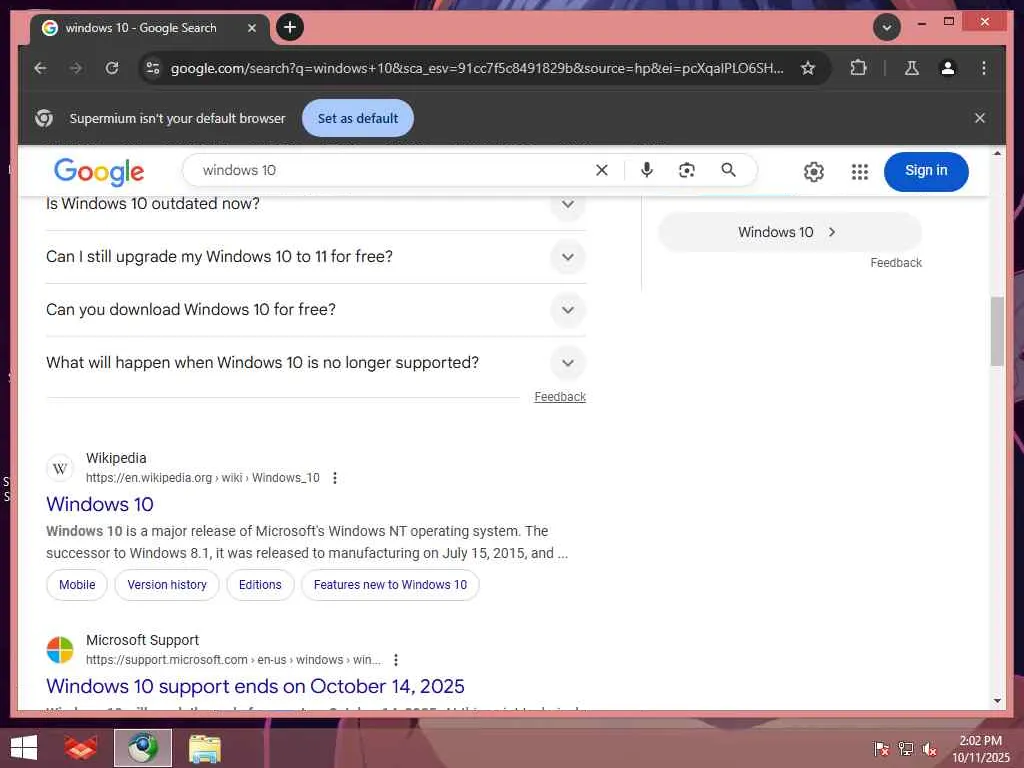Click the muted volume tray icon
Screen dimensions: 1024x768
tap(929, 749)
